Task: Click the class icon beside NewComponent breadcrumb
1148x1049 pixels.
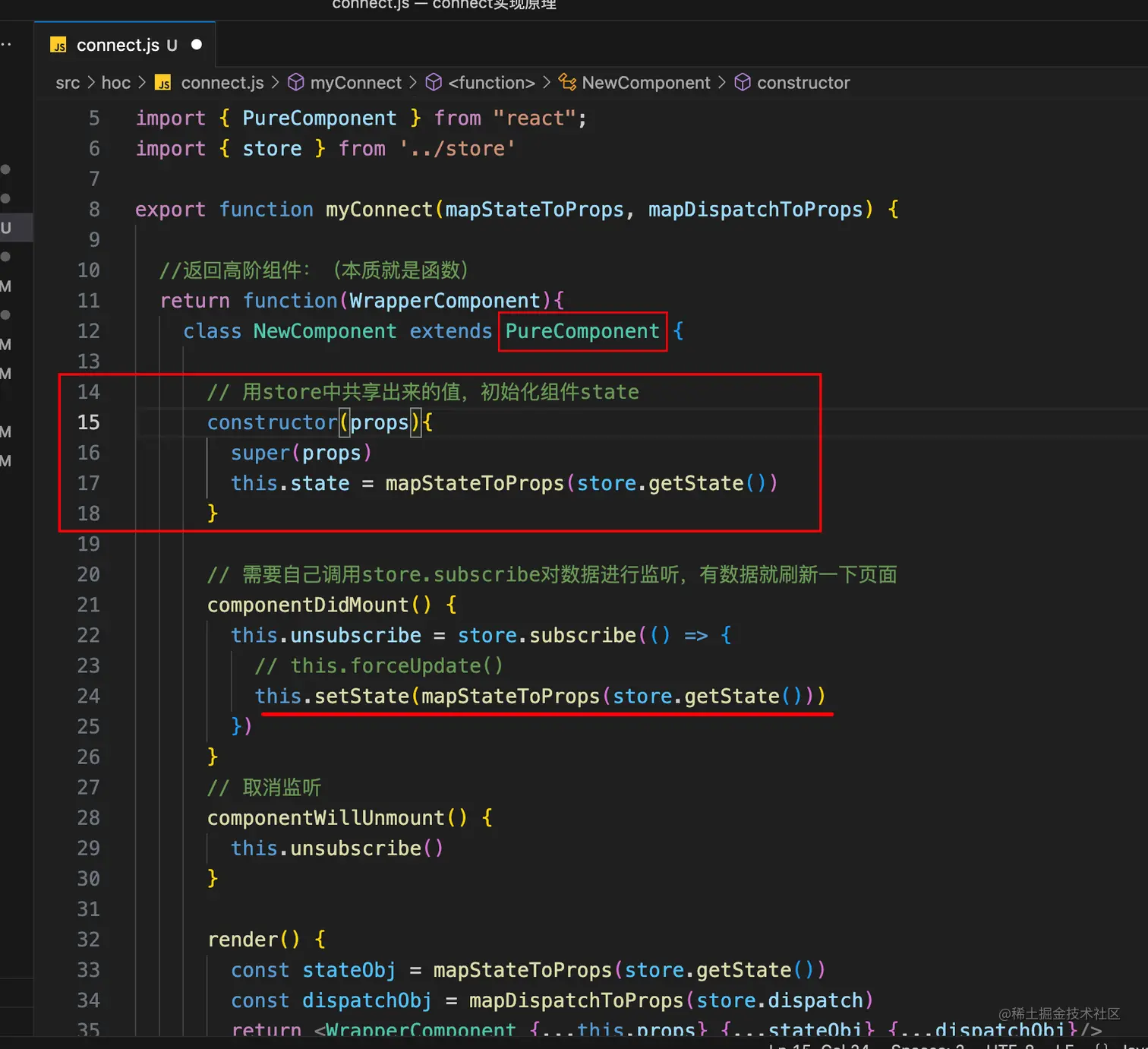Action: (567, 82)
